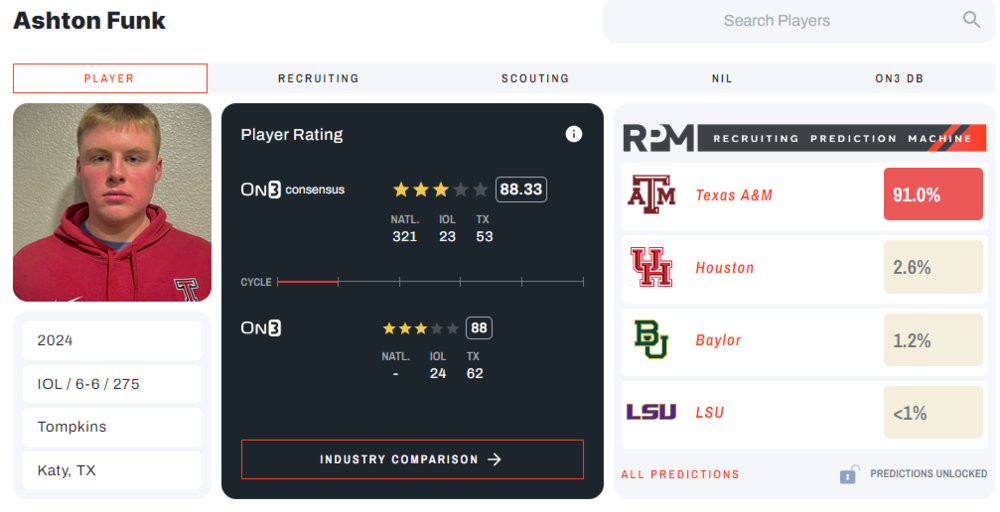This screenshot has height=512, width=1000.
Task: Open the Player Rating info icon
Action: 574,134
